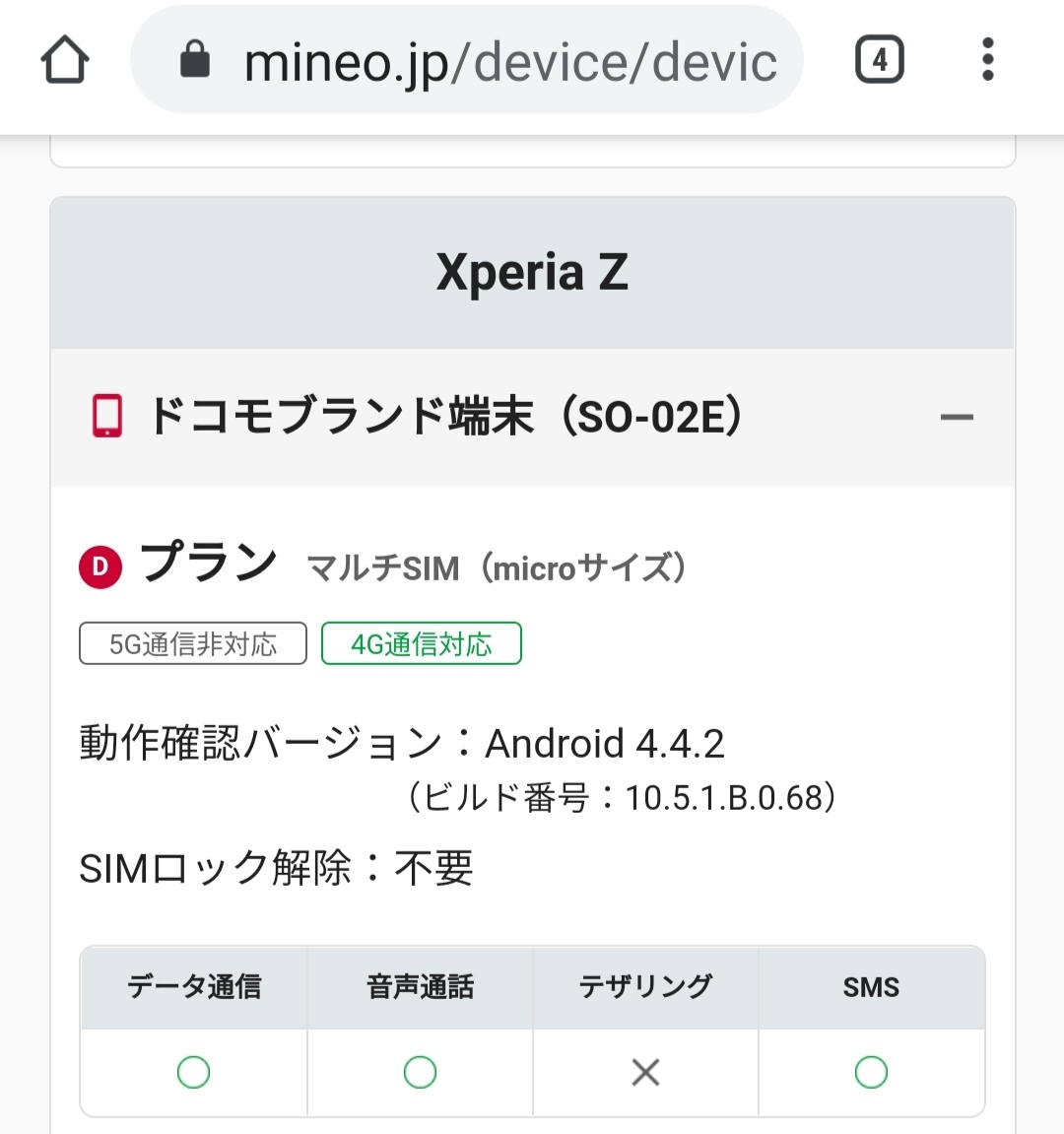Tap the red D plan badge
Viewport: 1064px width, 1134px height.
(100, 567)
